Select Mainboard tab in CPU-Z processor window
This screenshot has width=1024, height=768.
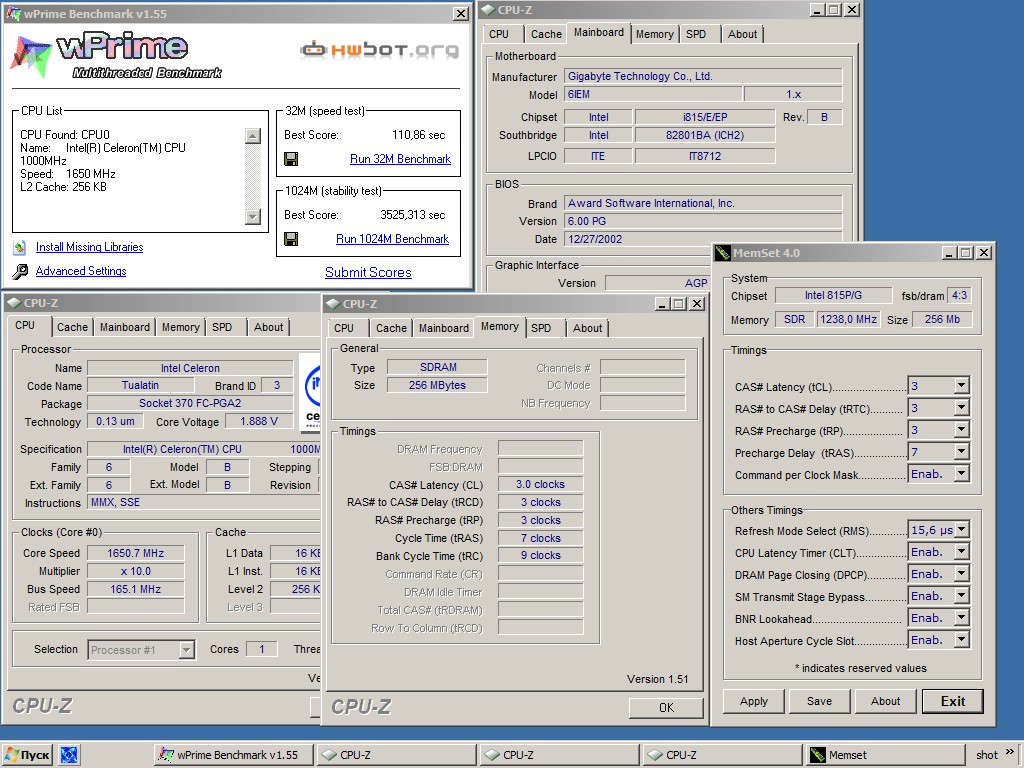click(x=125, y=327)
